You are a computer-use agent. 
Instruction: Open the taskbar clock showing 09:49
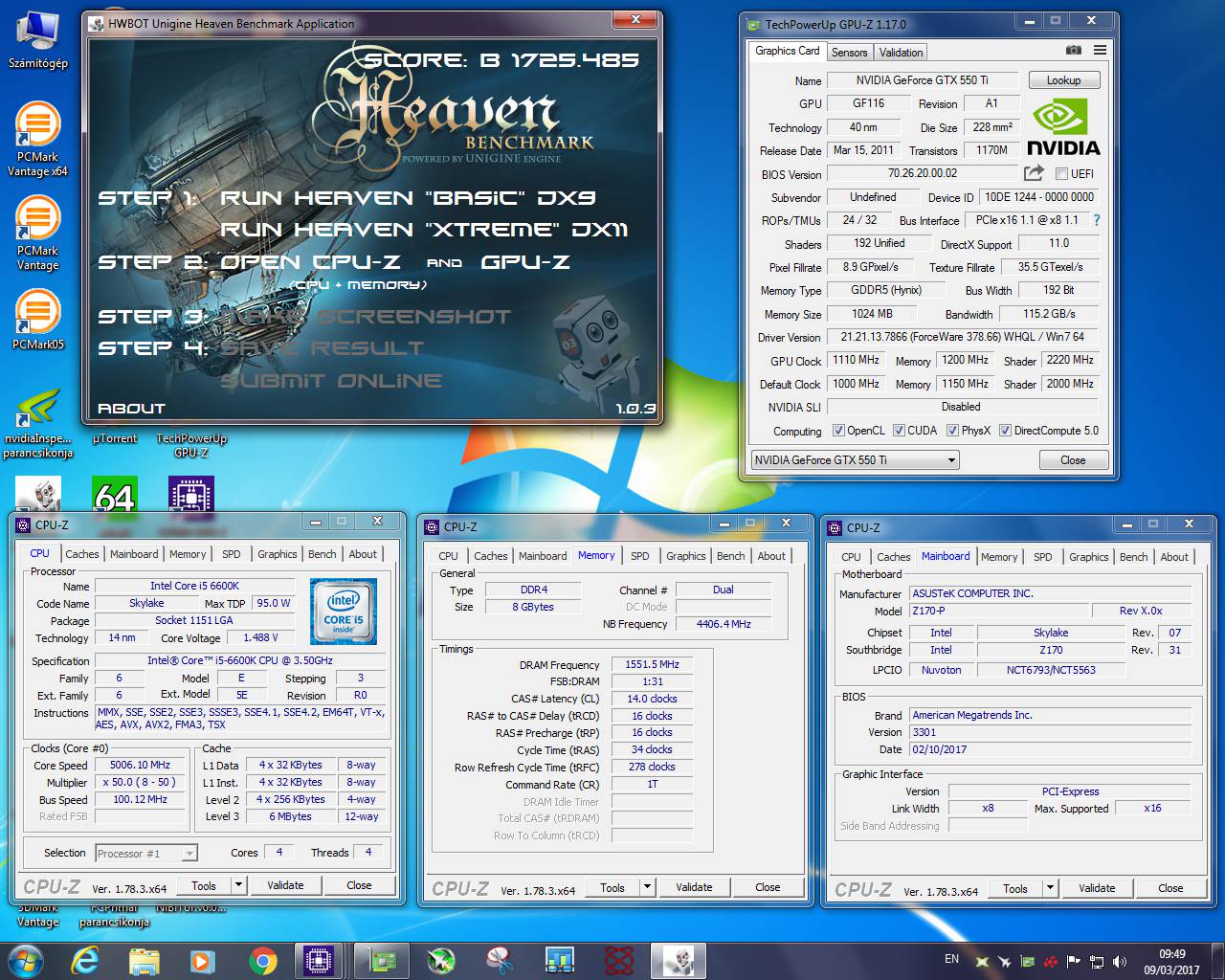coord(1172,961)
